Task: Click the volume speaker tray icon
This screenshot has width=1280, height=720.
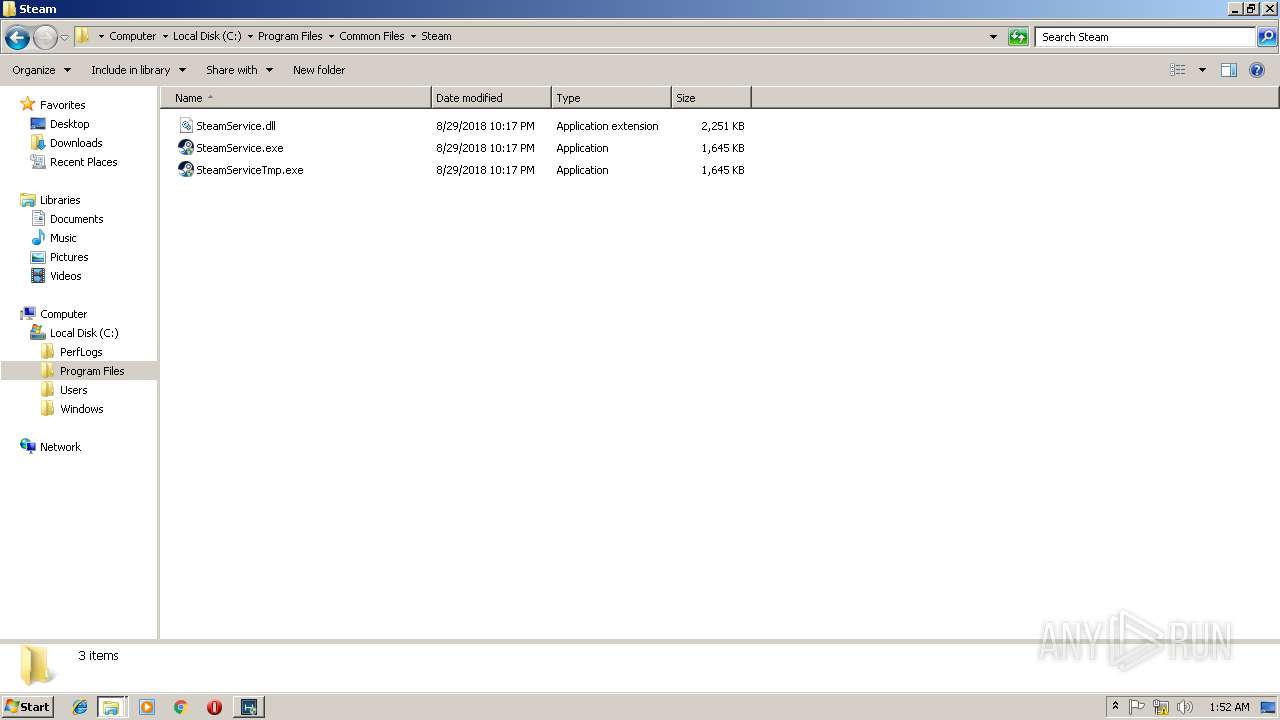Action: pos(1185,707)
